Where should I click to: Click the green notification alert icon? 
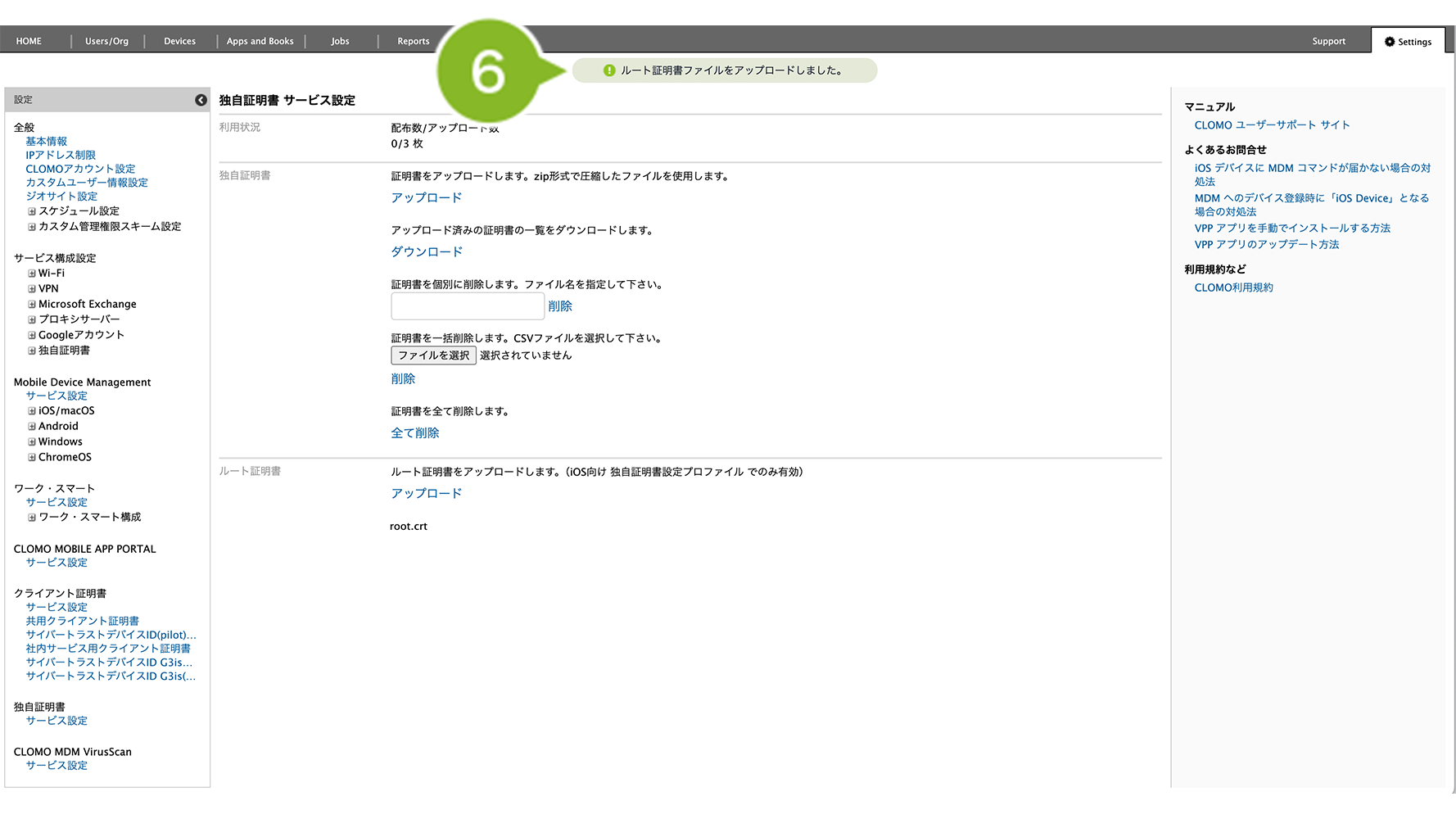609,70
